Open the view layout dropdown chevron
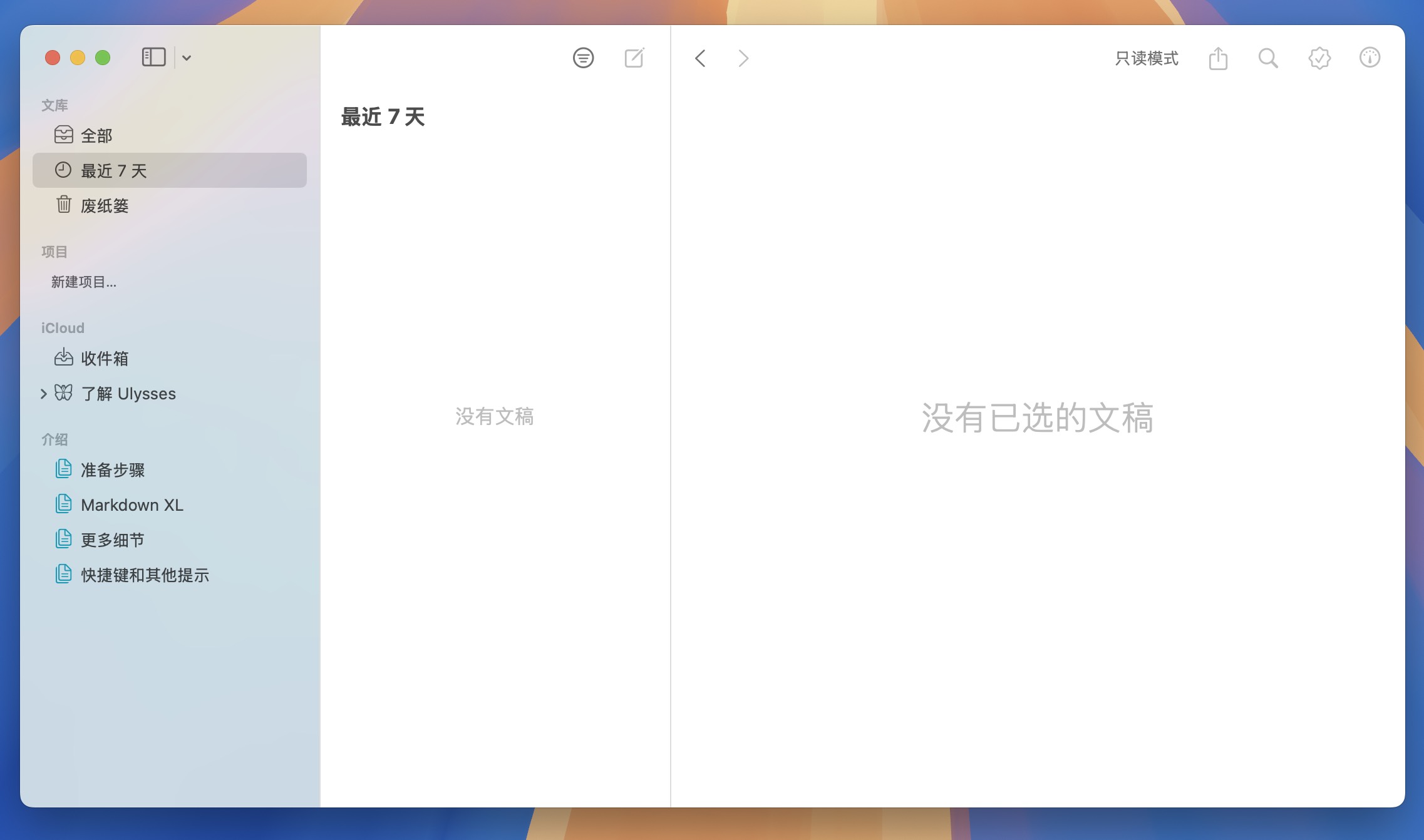 click(x=187, y=58)
